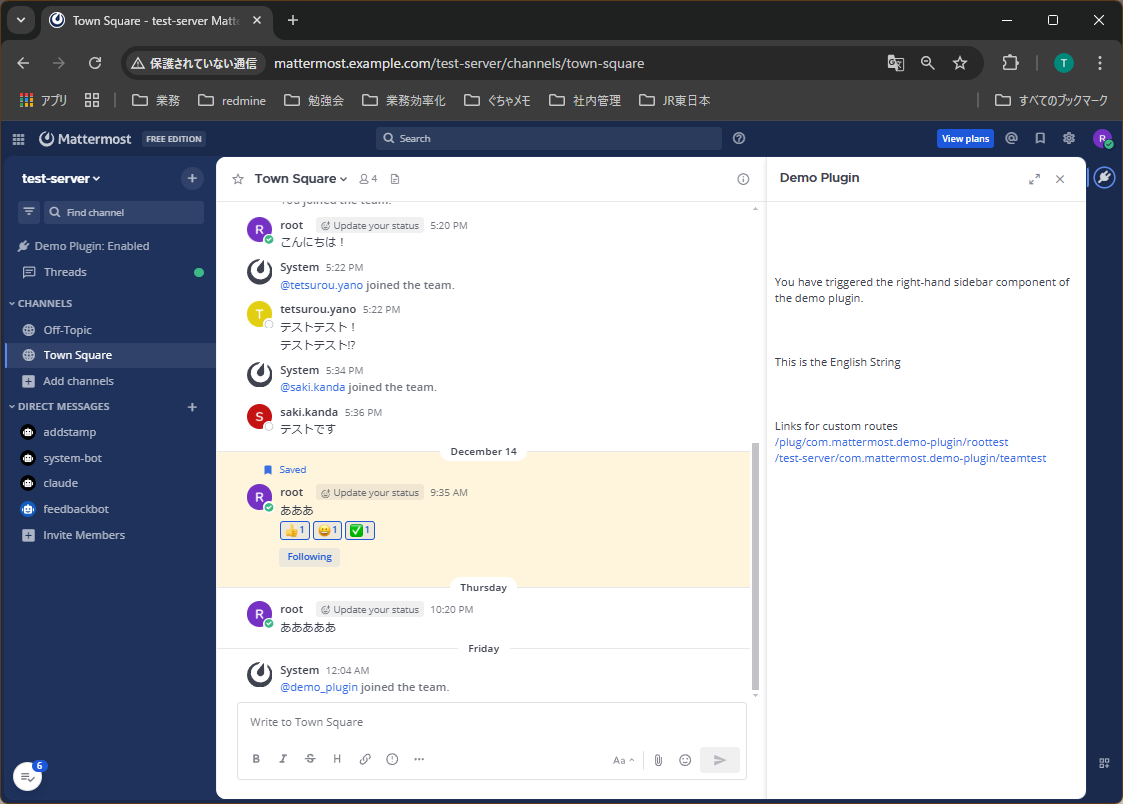Open the emoji picker in composer
Viewport: 1123px width, 804px height.
(x=685, y=760)
